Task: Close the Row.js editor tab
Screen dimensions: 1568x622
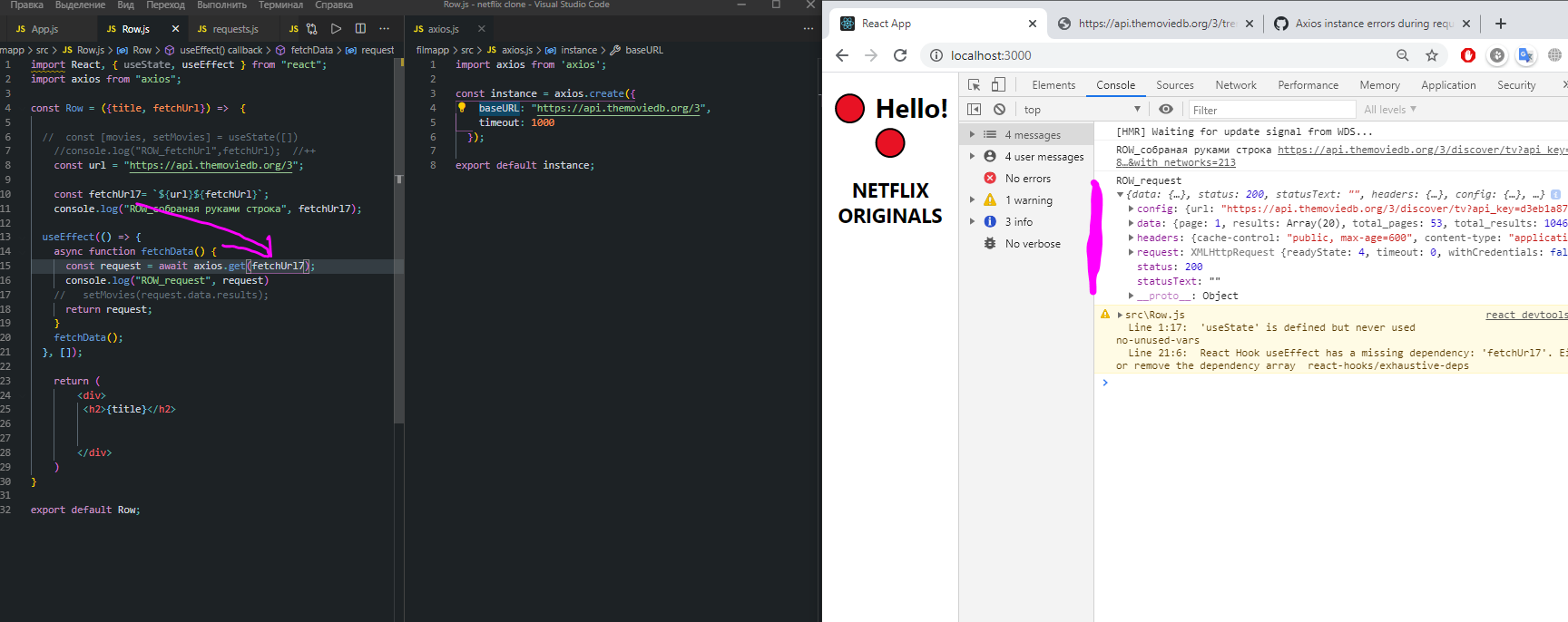Action: coord(175,29)
